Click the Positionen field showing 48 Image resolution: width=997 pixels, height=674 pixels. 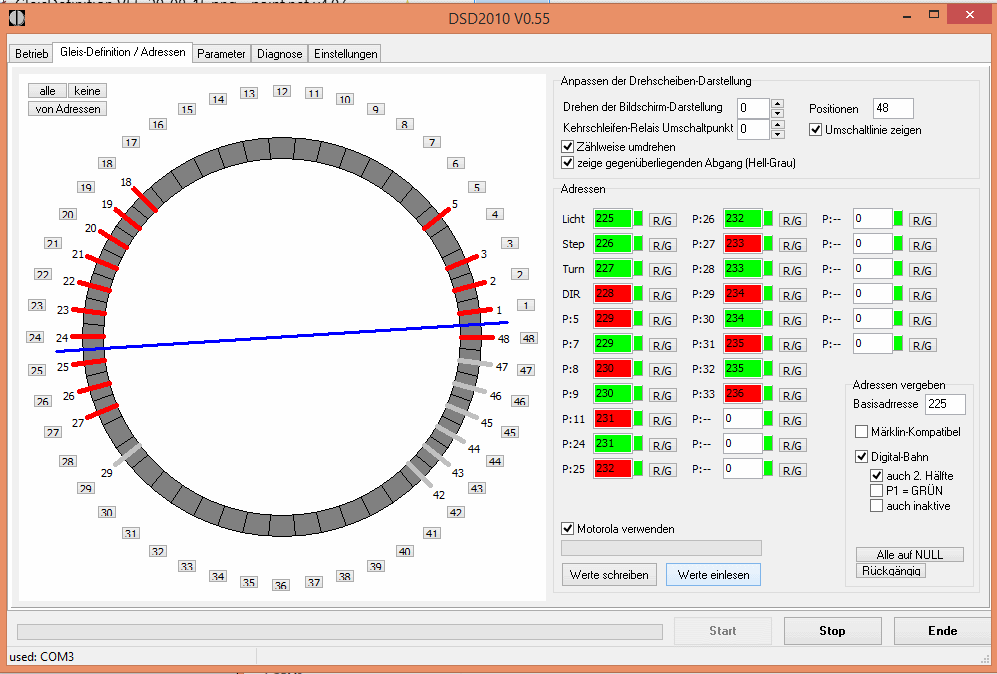892,108
